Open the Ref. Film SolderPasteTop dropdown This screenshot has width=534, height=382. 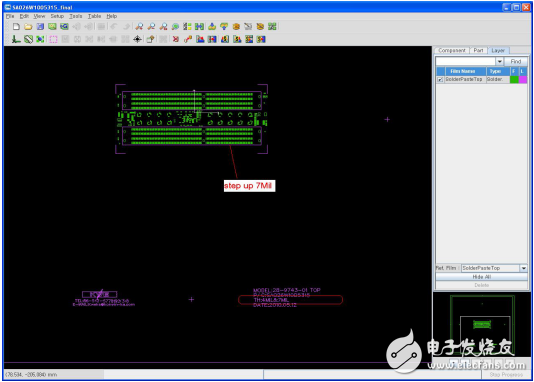click(523, 268)
